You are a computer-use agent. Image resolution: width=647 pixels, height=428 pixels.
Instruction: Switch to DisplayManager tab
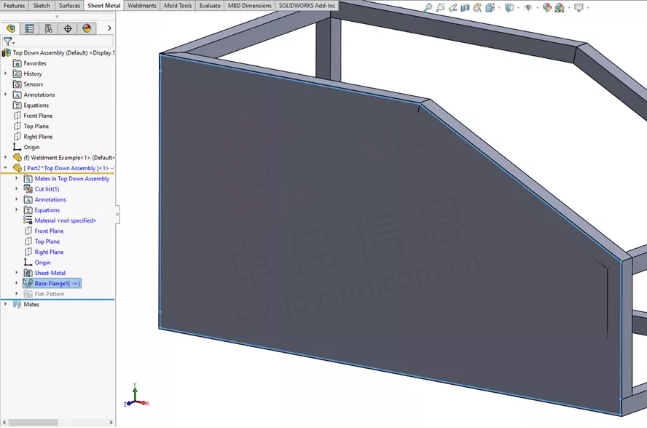(86, 28)
